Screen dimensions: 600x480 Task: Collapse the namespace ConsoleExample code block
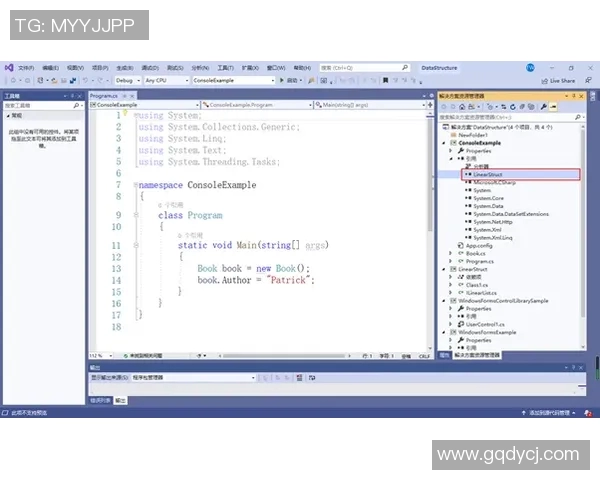click(135, 185)
